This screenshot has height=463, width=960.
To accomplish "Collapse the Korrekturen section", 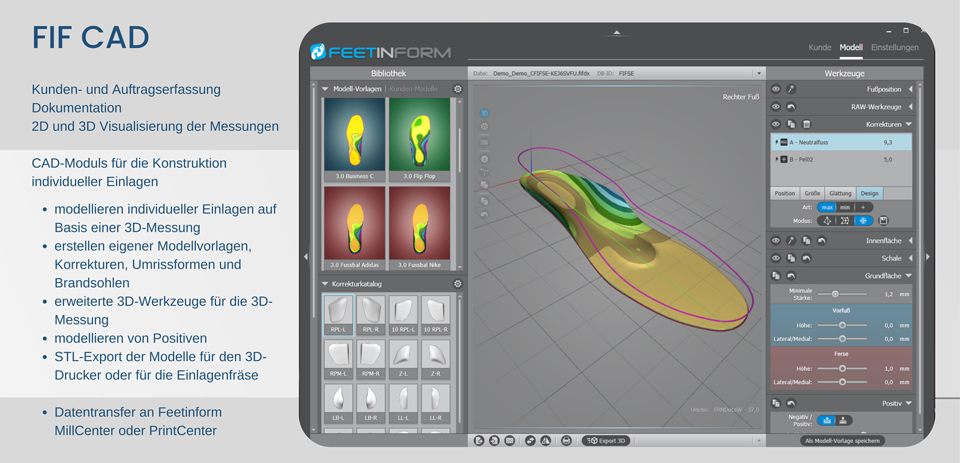I will pyautogui.click(x=909, y=124).
